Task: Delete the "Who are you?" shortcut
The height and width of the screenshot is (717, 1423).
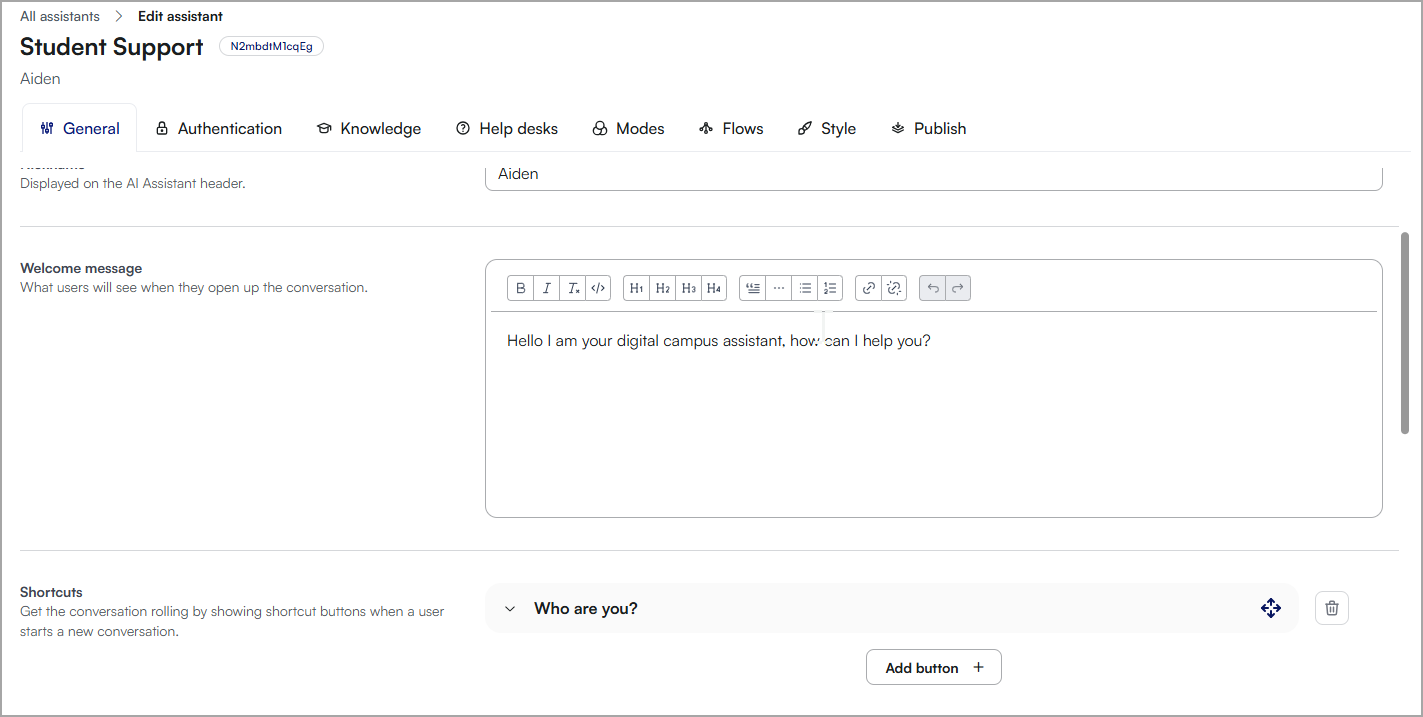Action: tap(1332, 608)
